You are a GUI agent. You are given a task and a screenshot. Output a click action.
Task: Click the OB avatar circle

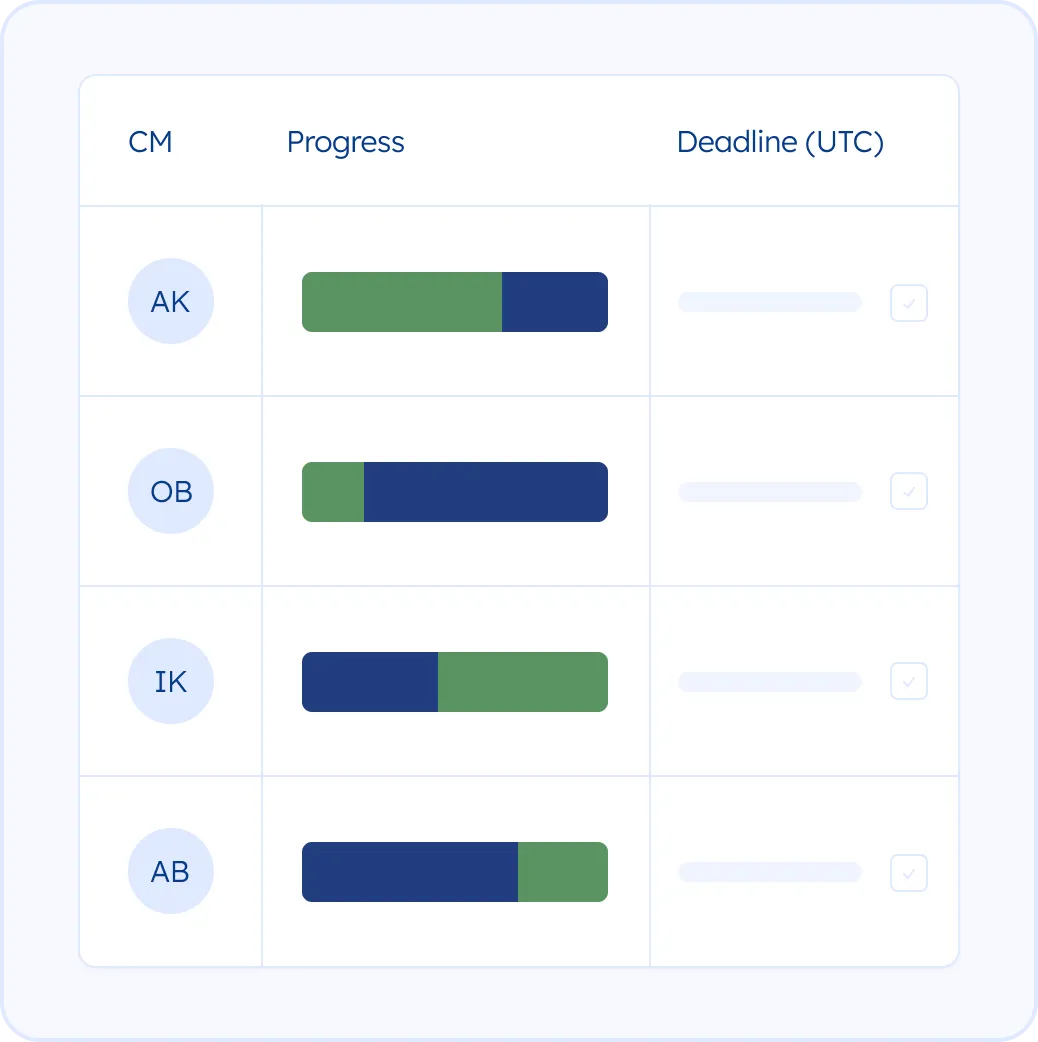point(170,491)
